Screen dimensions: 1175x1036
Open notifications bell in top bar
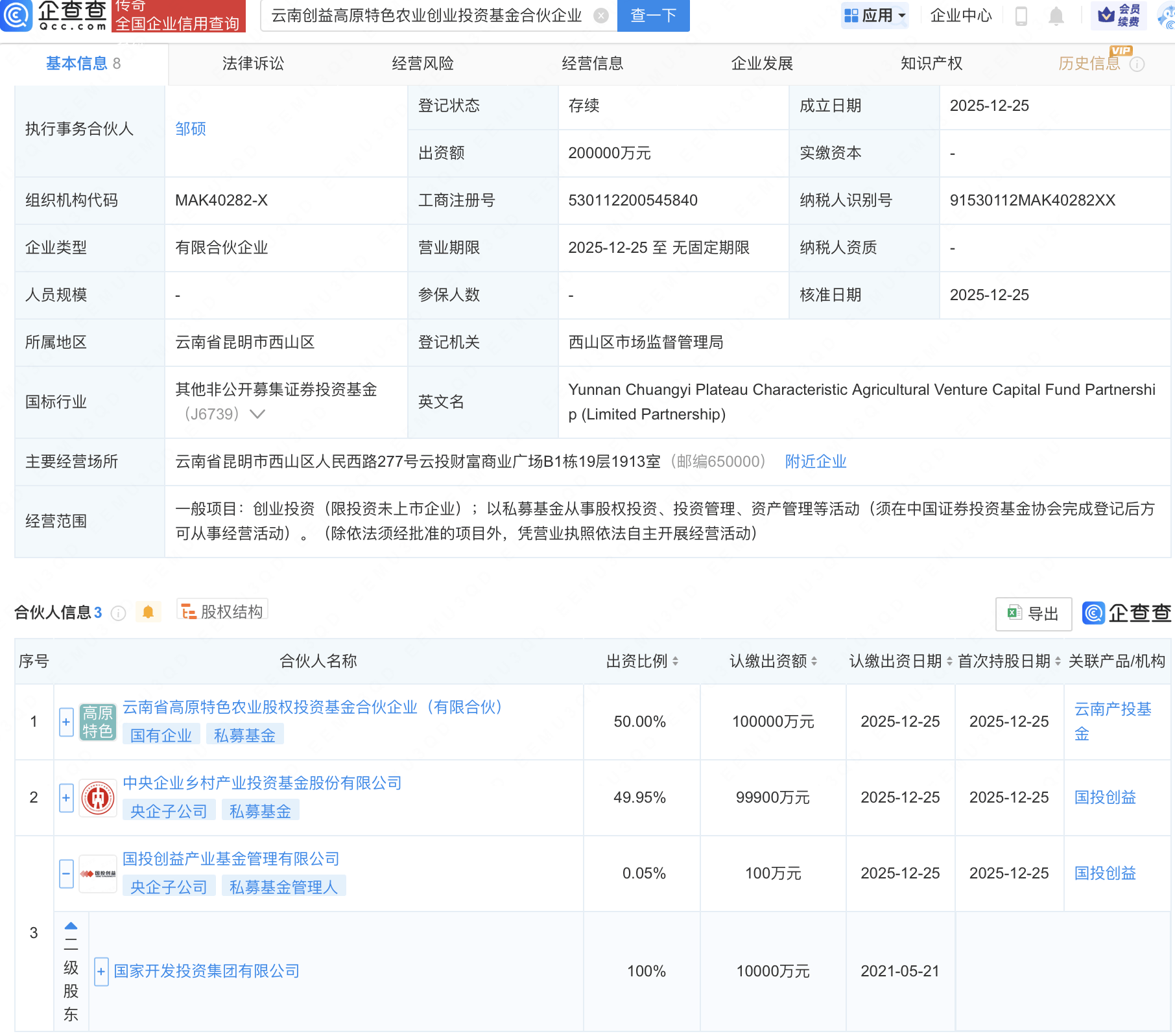[1056, 16]
